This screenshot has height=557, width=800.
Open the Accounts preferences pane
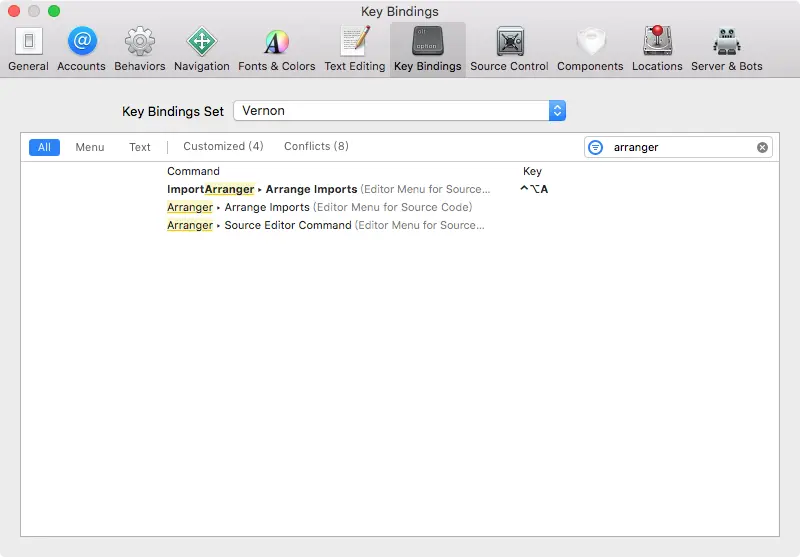click(82, 49)
